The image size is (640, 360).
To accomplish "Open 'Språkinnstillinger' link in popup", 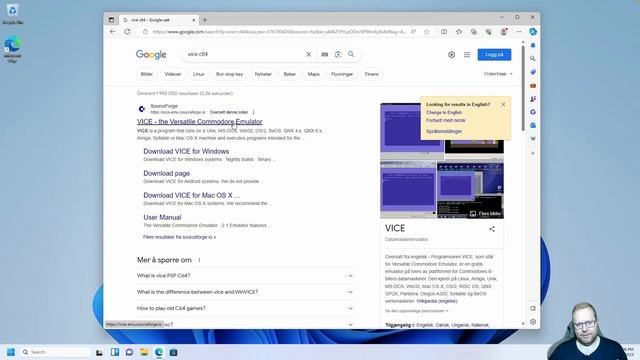I will click(444, 131).
